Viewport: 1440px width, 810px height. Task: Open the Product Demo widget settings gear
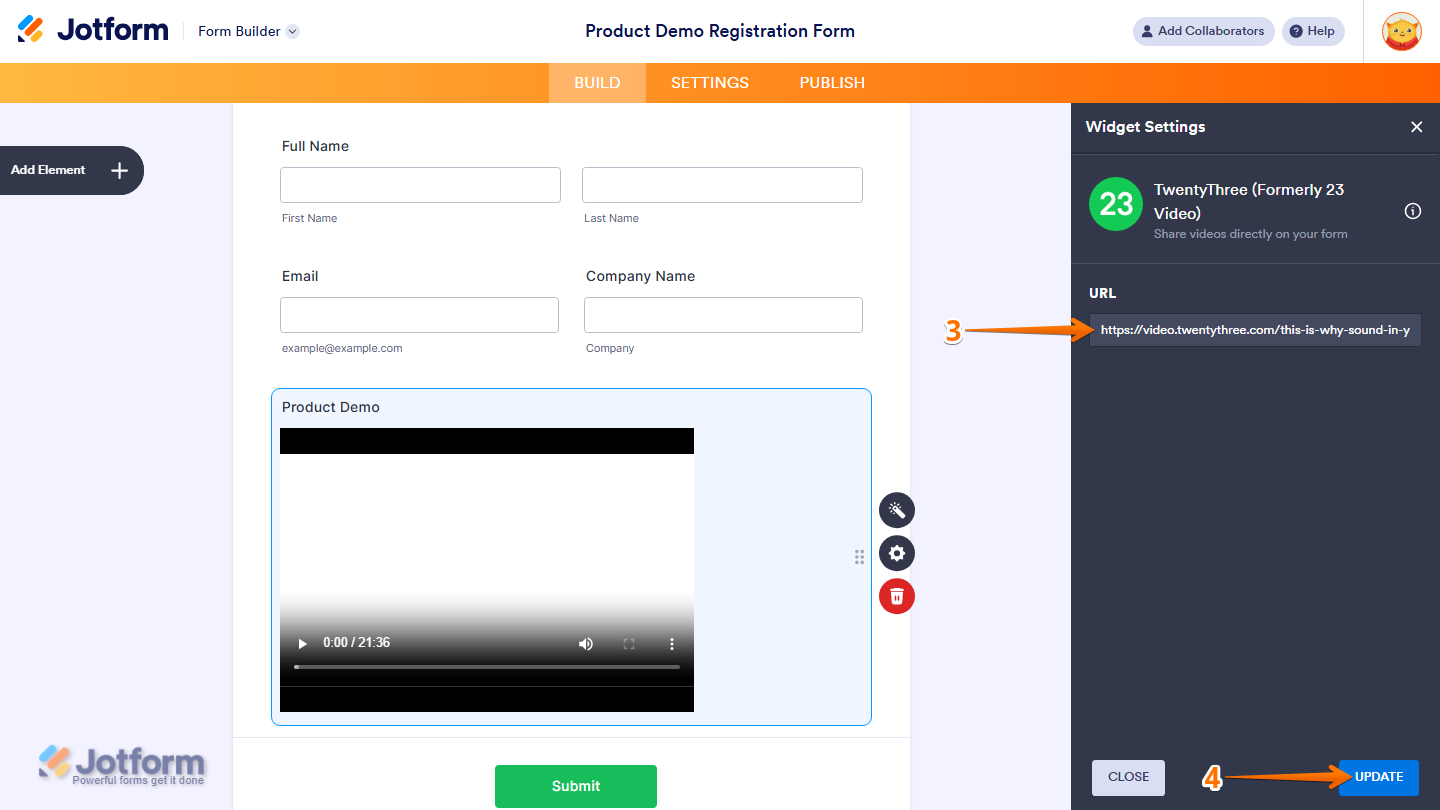[896, 553]
